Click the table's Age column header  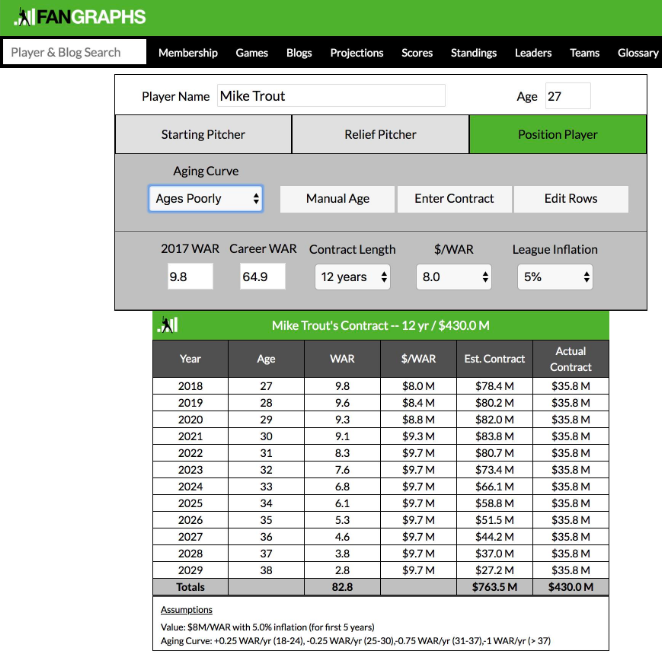(x=266, y=359)
